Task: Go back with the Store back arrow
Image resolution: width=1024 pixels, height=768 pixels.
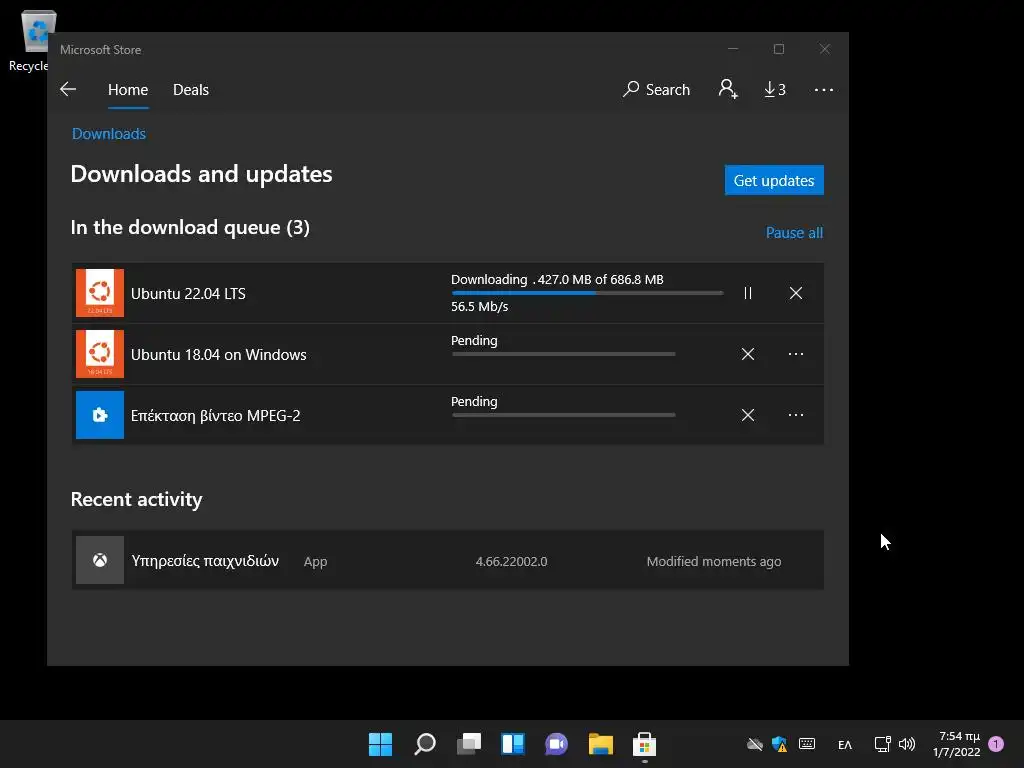Action: click(x=68, y=89)
